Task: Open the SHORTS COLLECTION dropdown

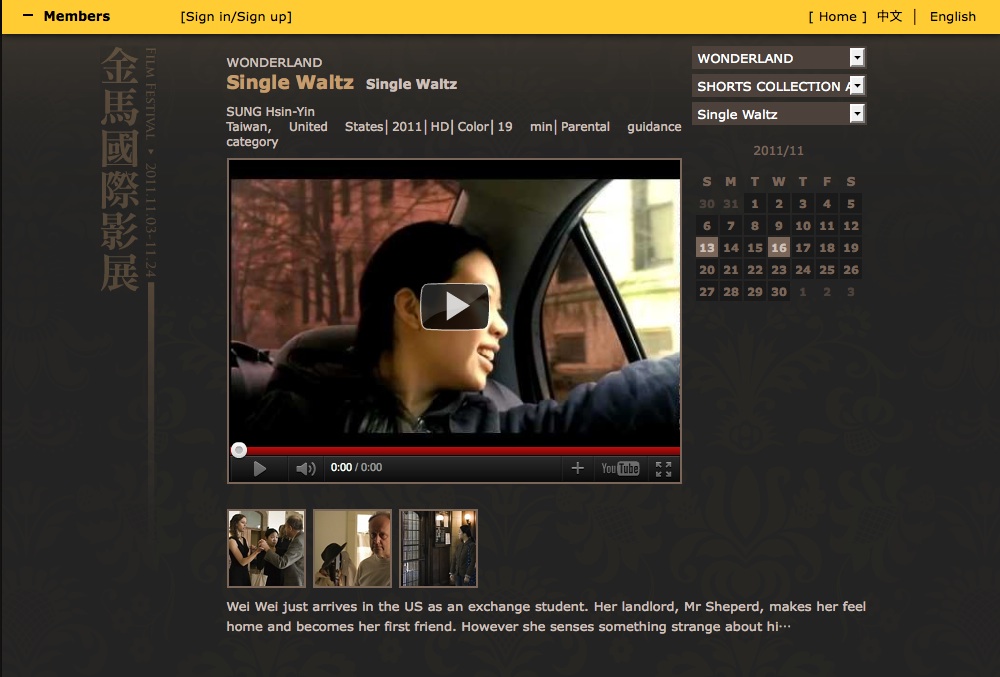Action: tap(779, 86)
